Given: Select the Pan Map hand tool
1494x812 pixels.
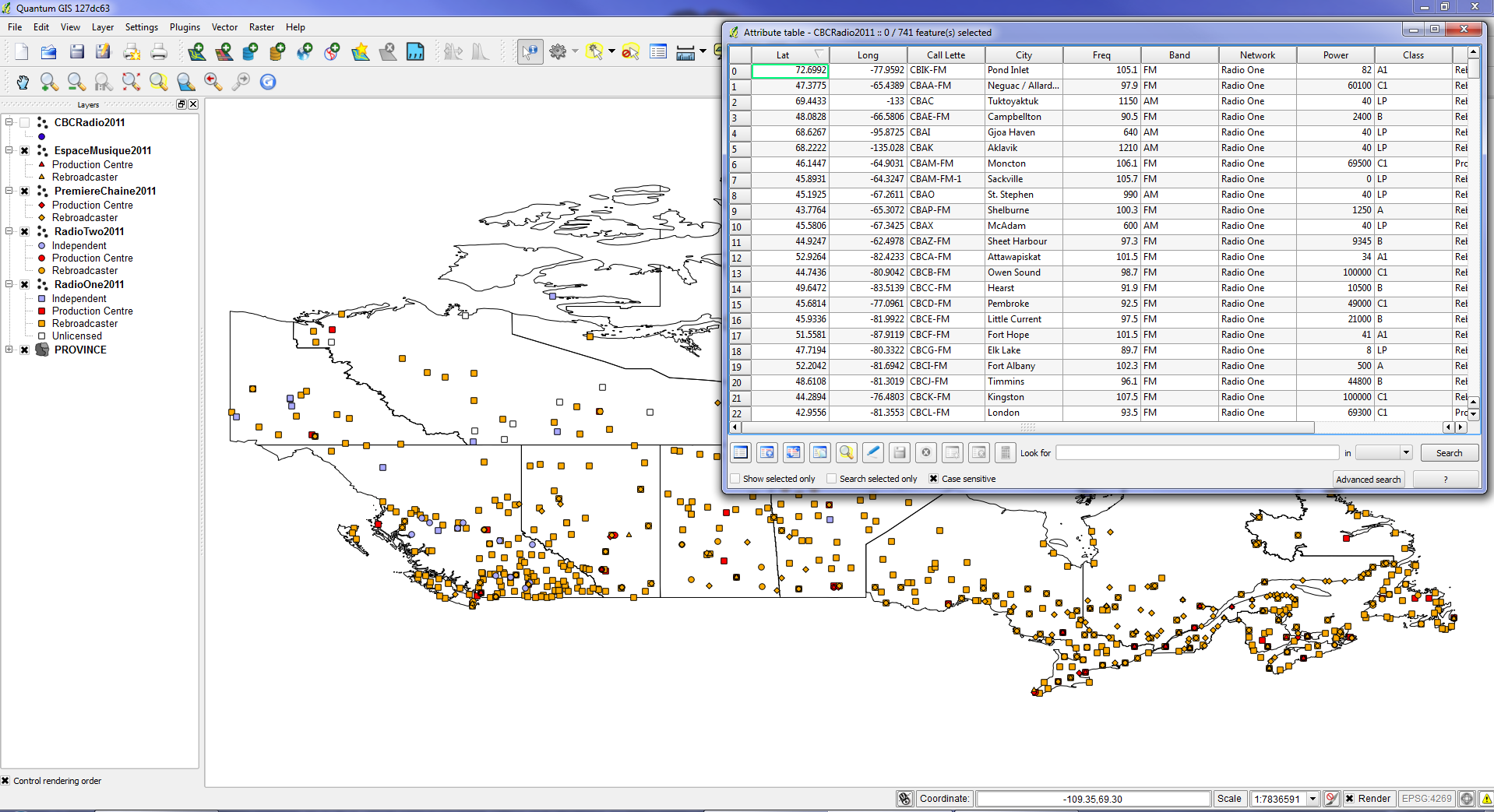Looking at the screenshot, I should [x=23, y=82].
